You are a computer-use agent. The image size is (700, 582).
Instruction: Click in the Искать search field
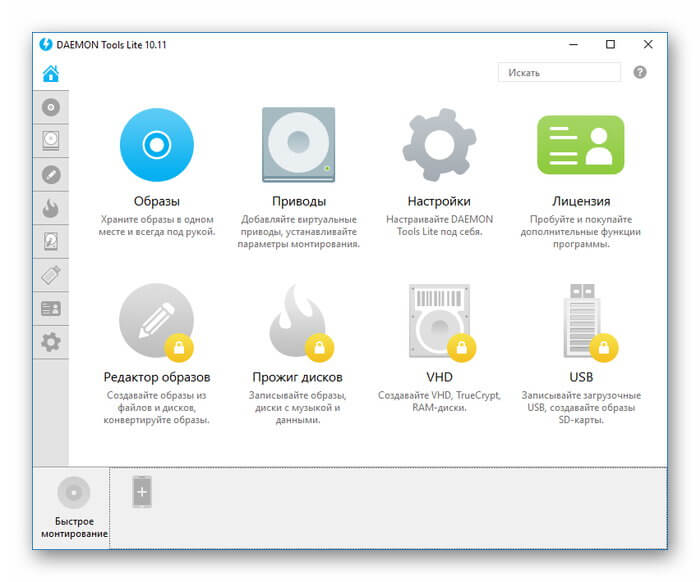(559, 72)
